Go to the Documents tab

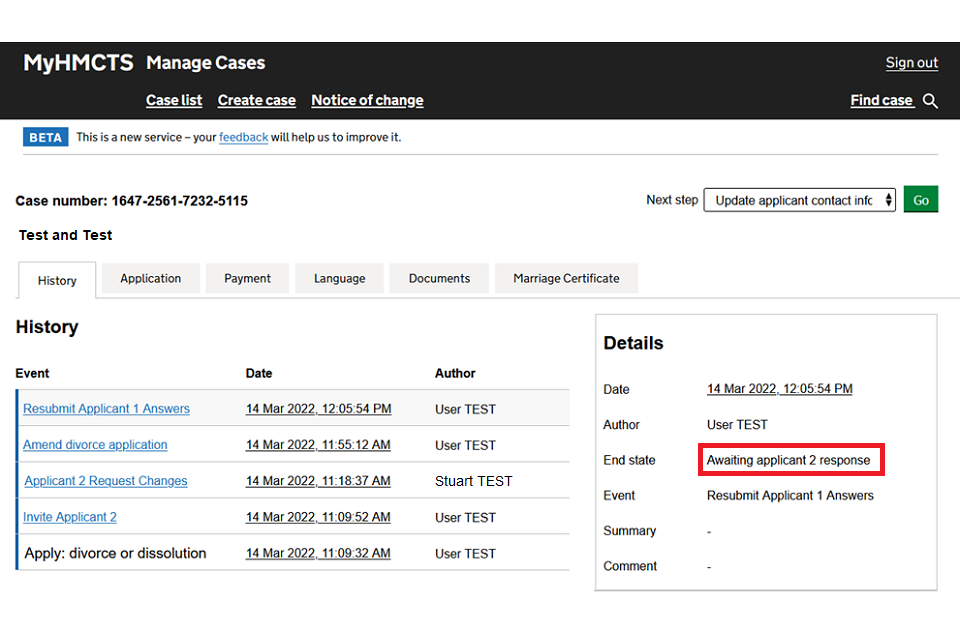pyautogui.click(x=439, y=279)
